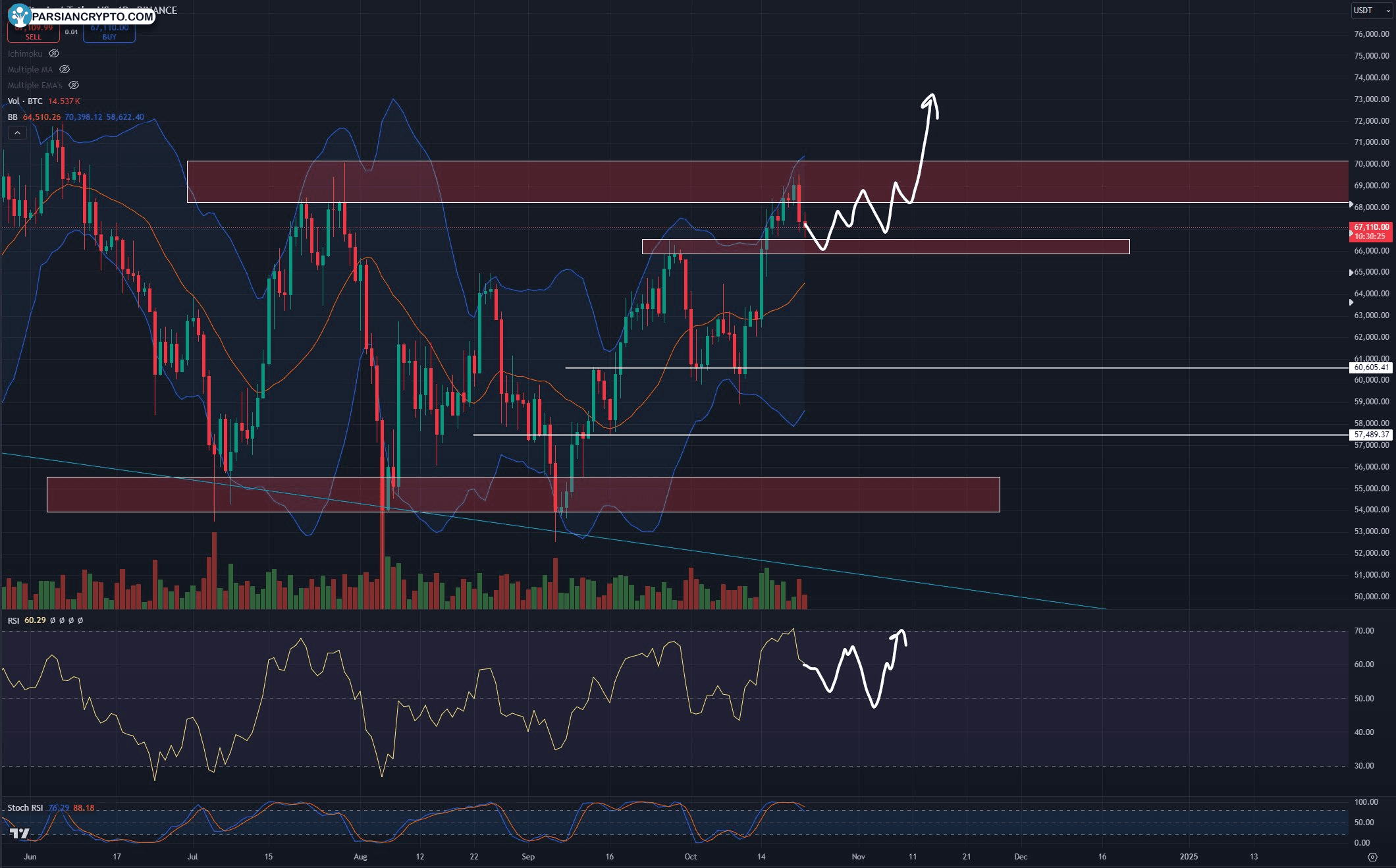The image size is (1396, 868).
Task: Select the RSI pane legend label
Action: click(13, 620)
